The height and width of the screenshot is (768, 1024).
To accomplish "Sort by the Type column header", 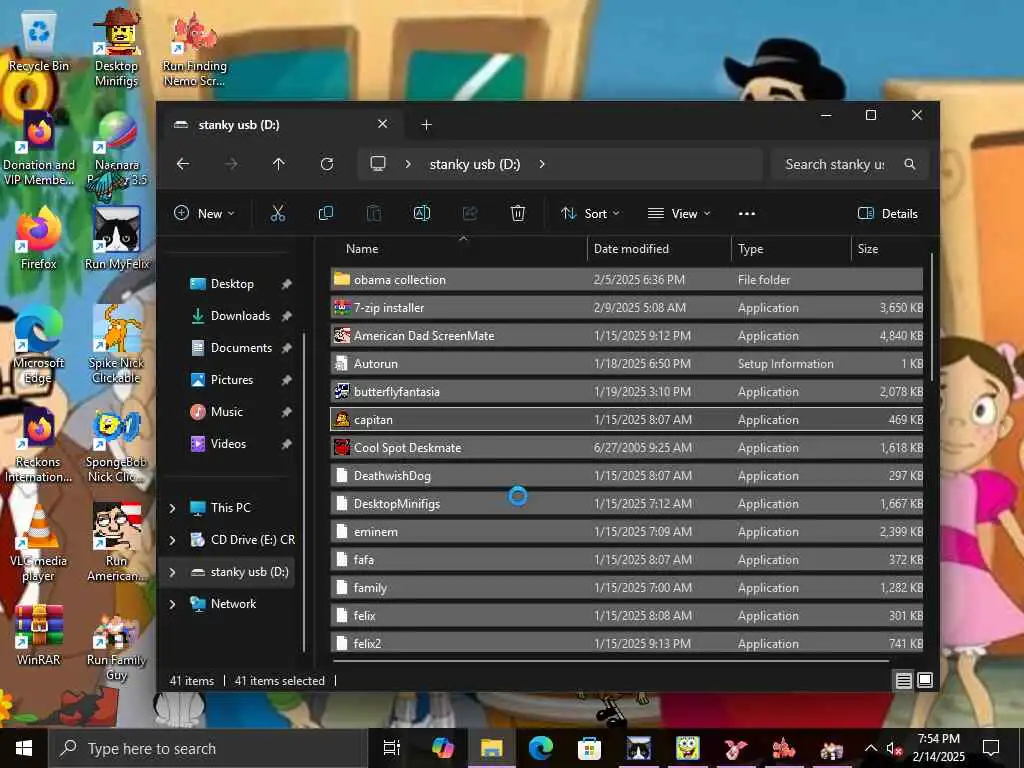I will pos(791,249).
